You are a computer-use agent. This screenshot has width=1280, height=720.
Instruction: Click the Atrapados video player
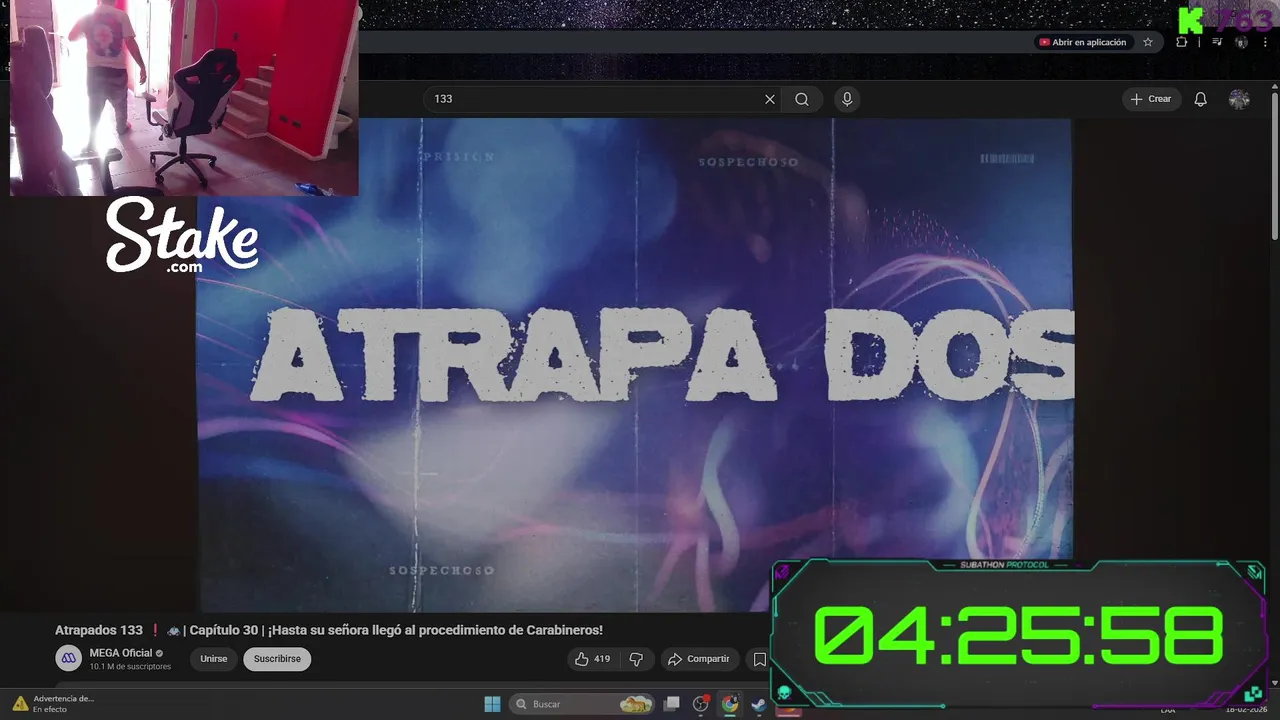click(634, 365)
